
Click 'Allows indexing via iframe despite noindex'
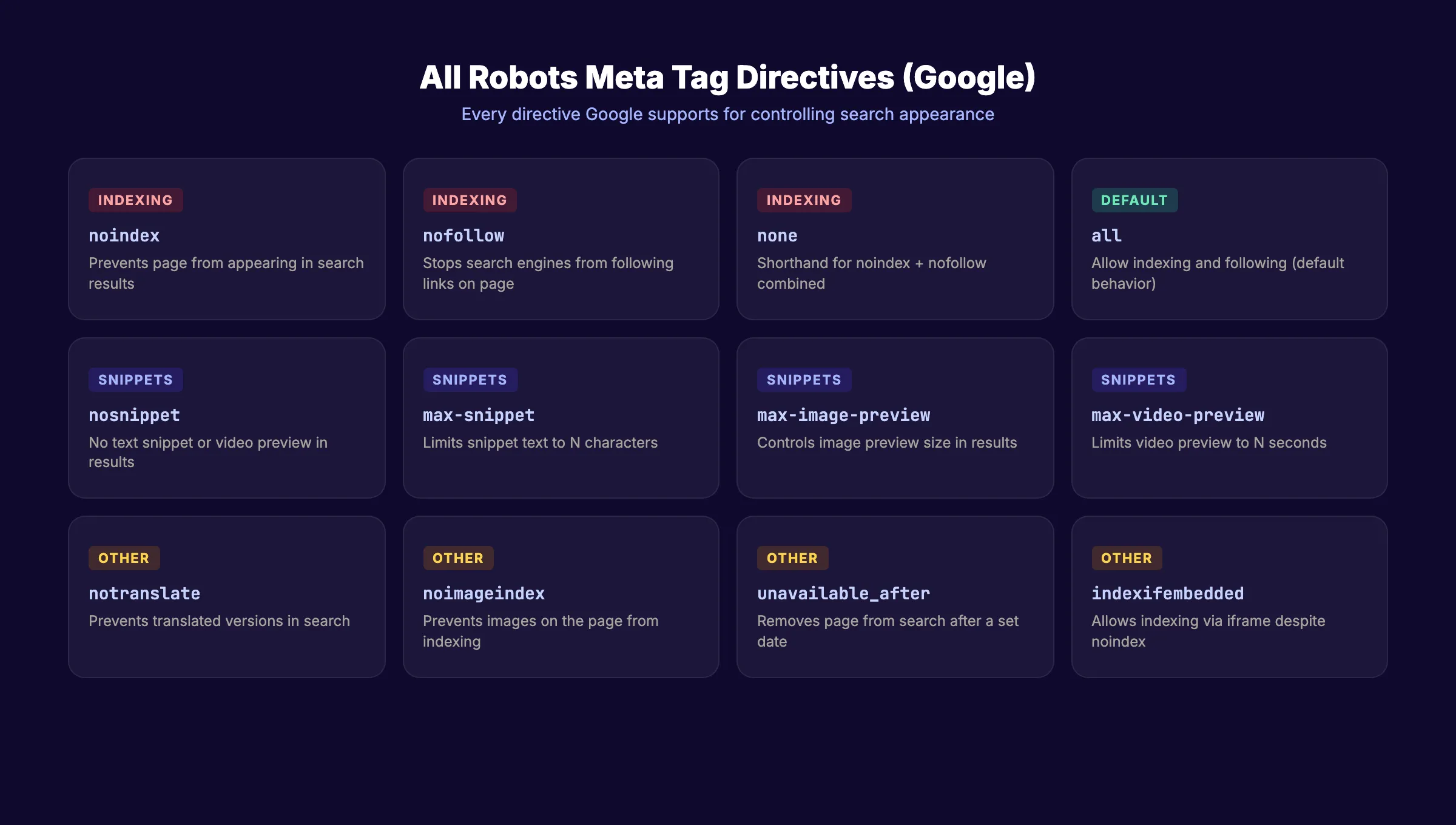pyautogui.click(x=1208, y=631)
